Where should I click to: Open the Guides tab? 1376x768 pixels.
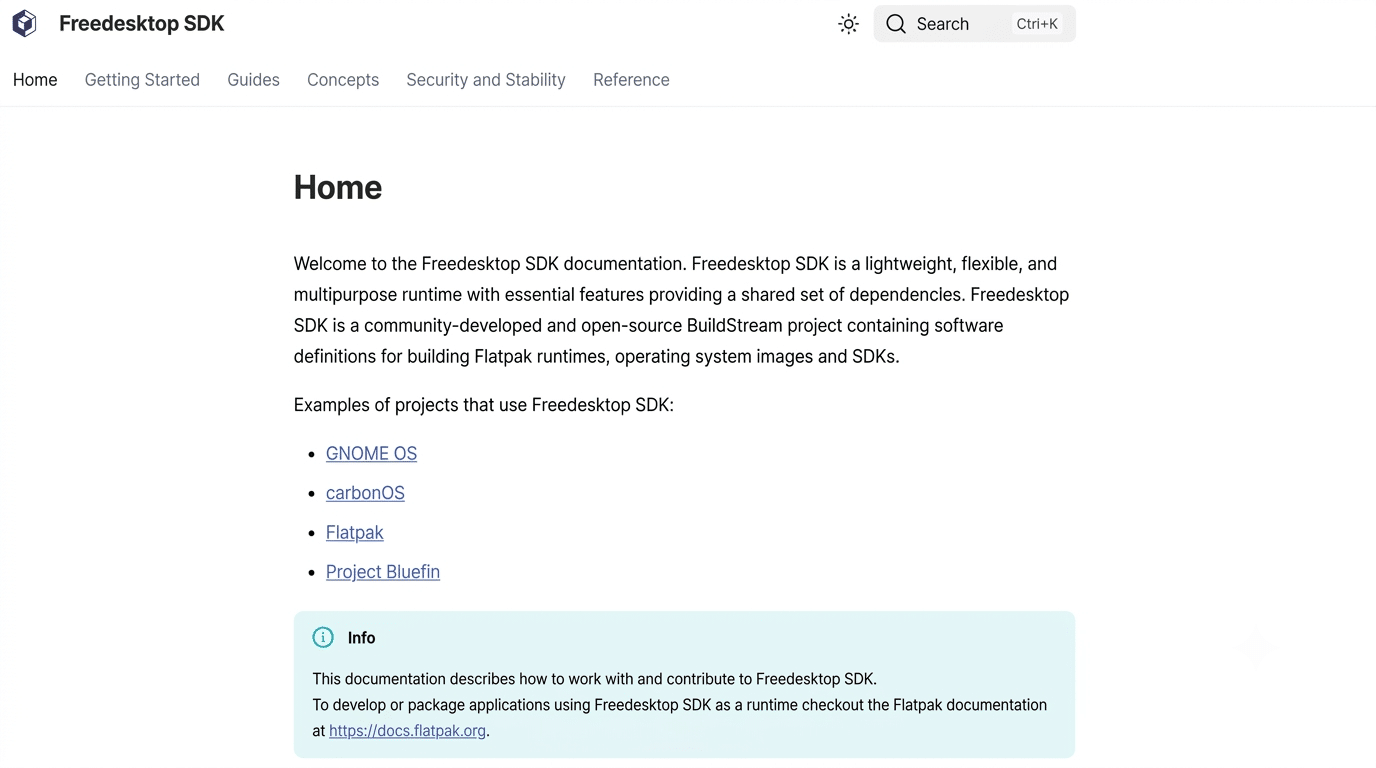[x=253, y=80]
